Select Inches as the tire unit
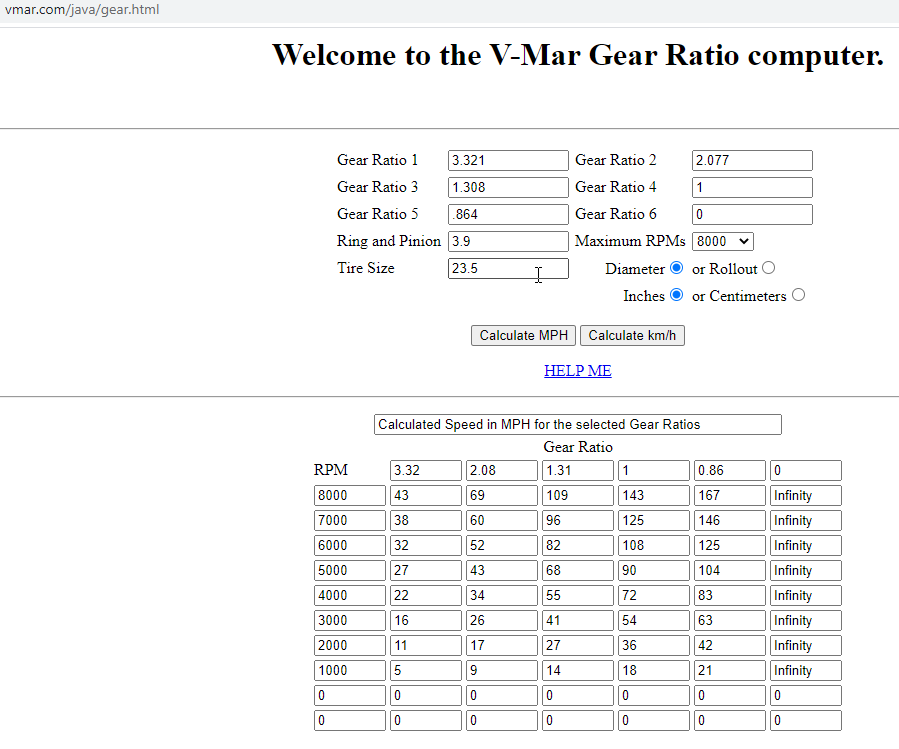Image resolution: width=899 pixels, height=749 pixels. 677,295
